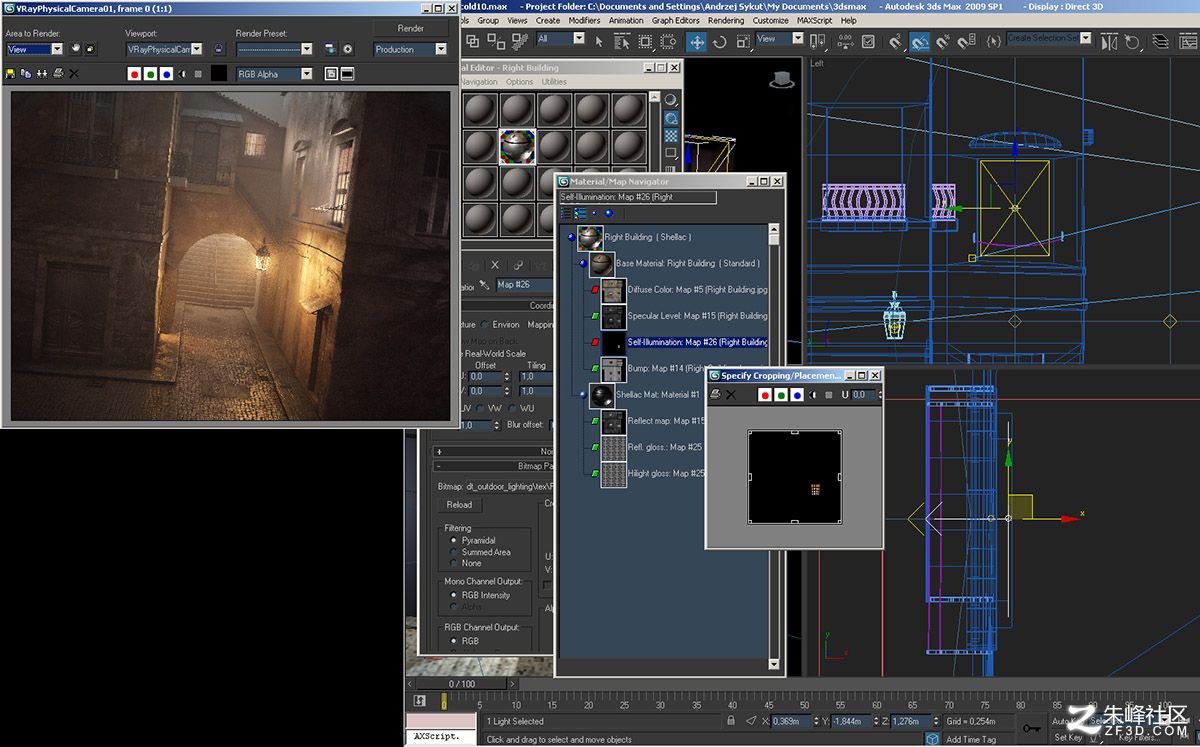Select the Diffuse Color Map #5 entry
This screenshot has width=1200, height=747.
pyautogui.click(x=697, y=290)
